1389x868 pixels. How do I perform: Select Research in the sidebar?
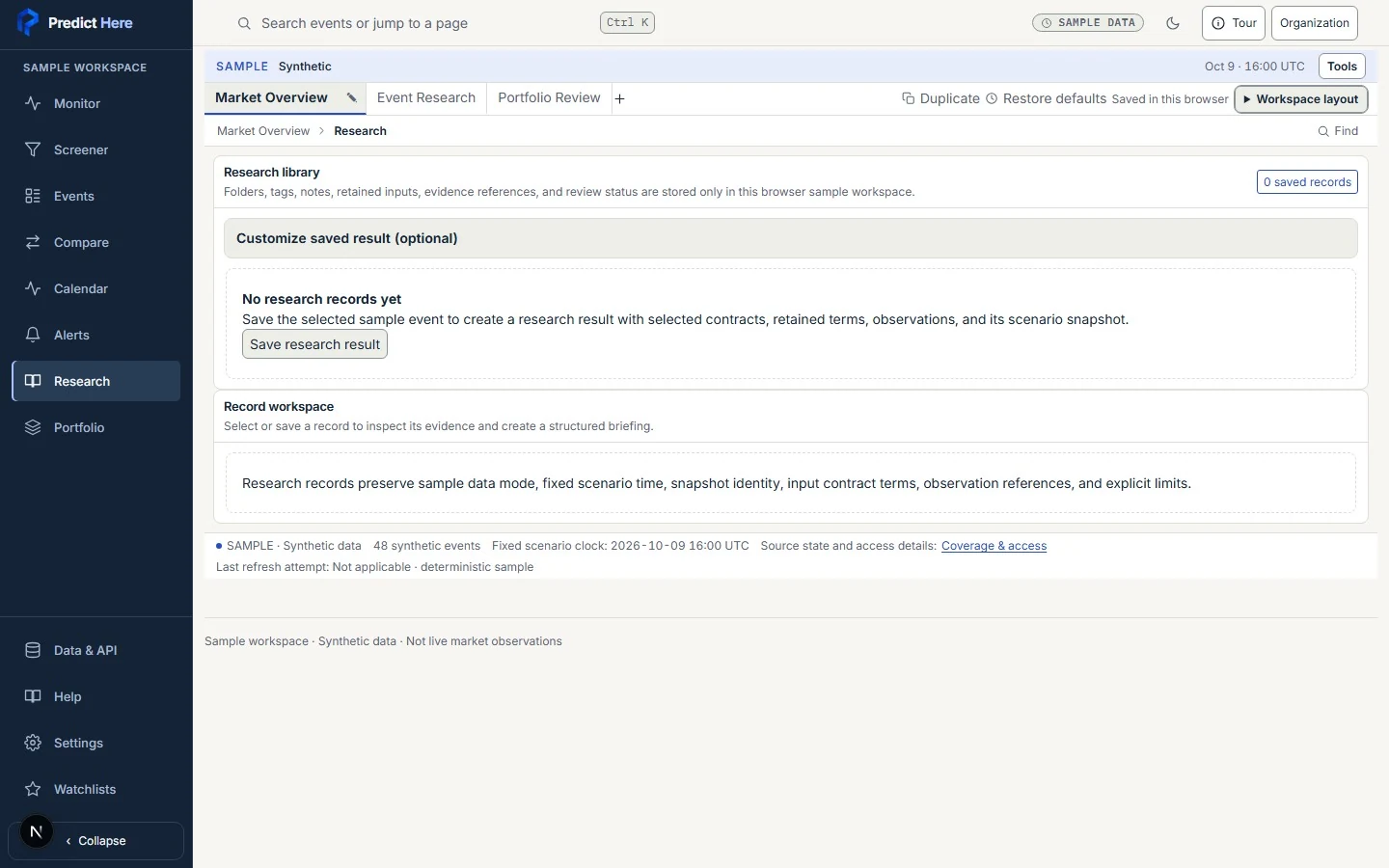[x=96, y=381]
